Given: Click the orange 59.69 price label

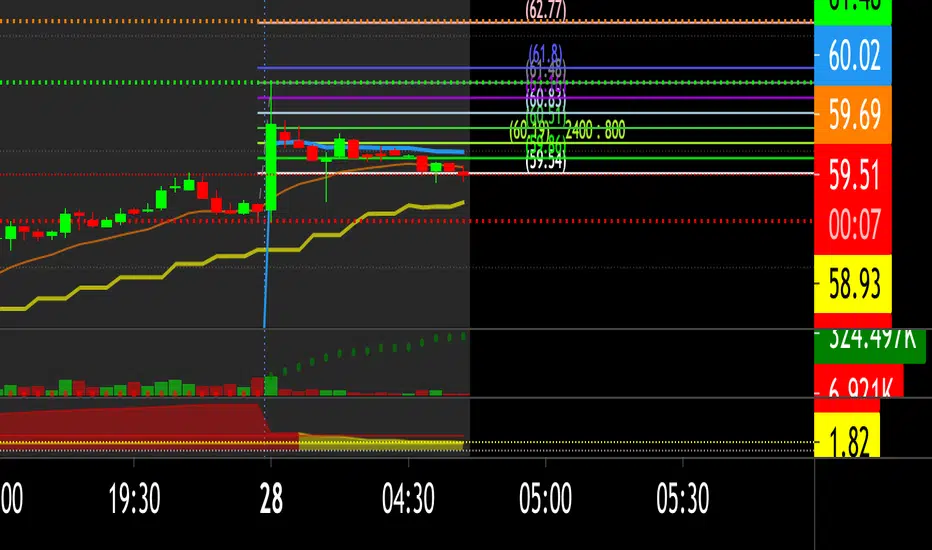Looking at the screenshot, I should coord(852,114).
